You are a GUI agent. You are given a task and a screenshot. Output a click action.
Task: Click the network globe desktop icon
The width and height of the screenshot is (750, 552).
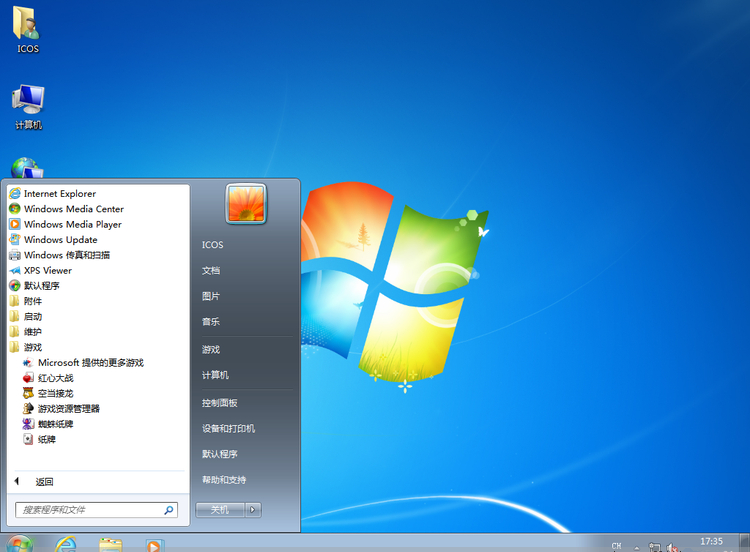[x=27, y=168]
